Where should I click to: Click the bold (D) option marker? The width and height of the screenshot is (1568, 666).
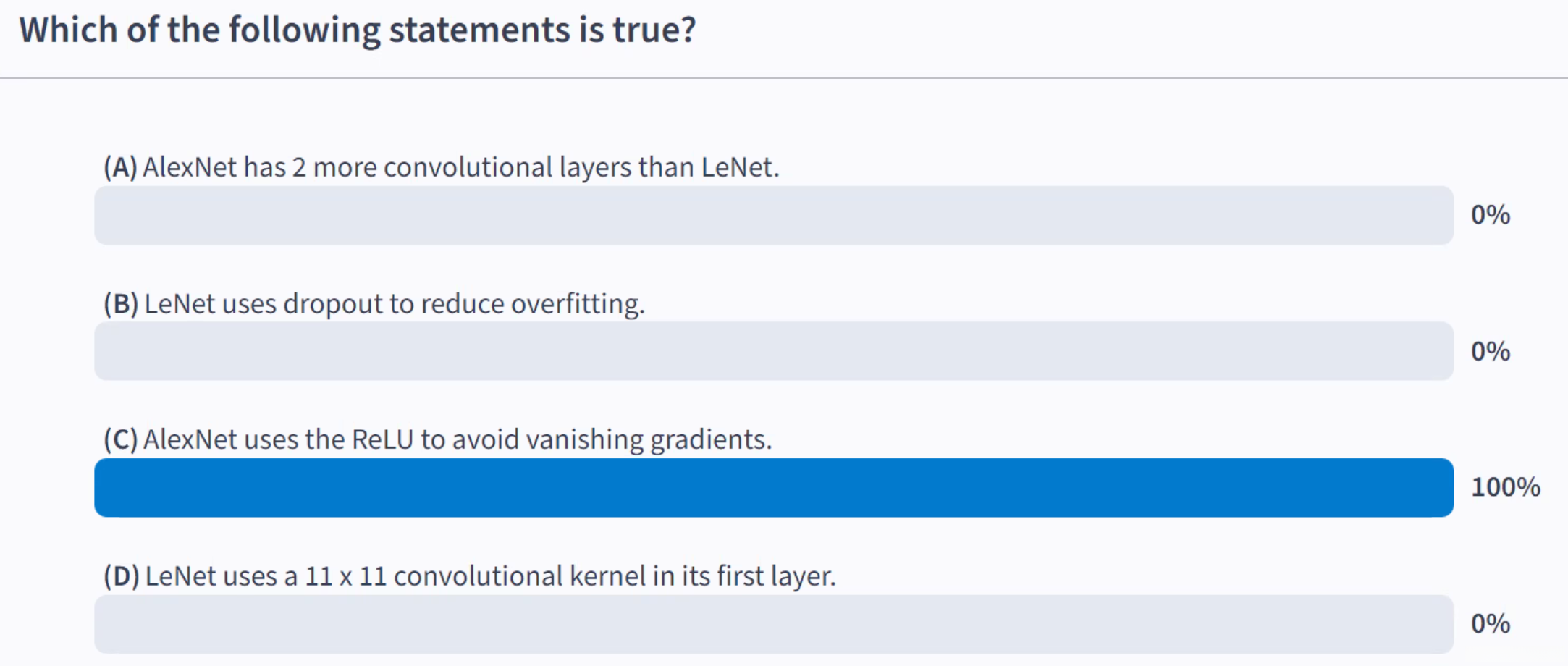click(121, 576)
